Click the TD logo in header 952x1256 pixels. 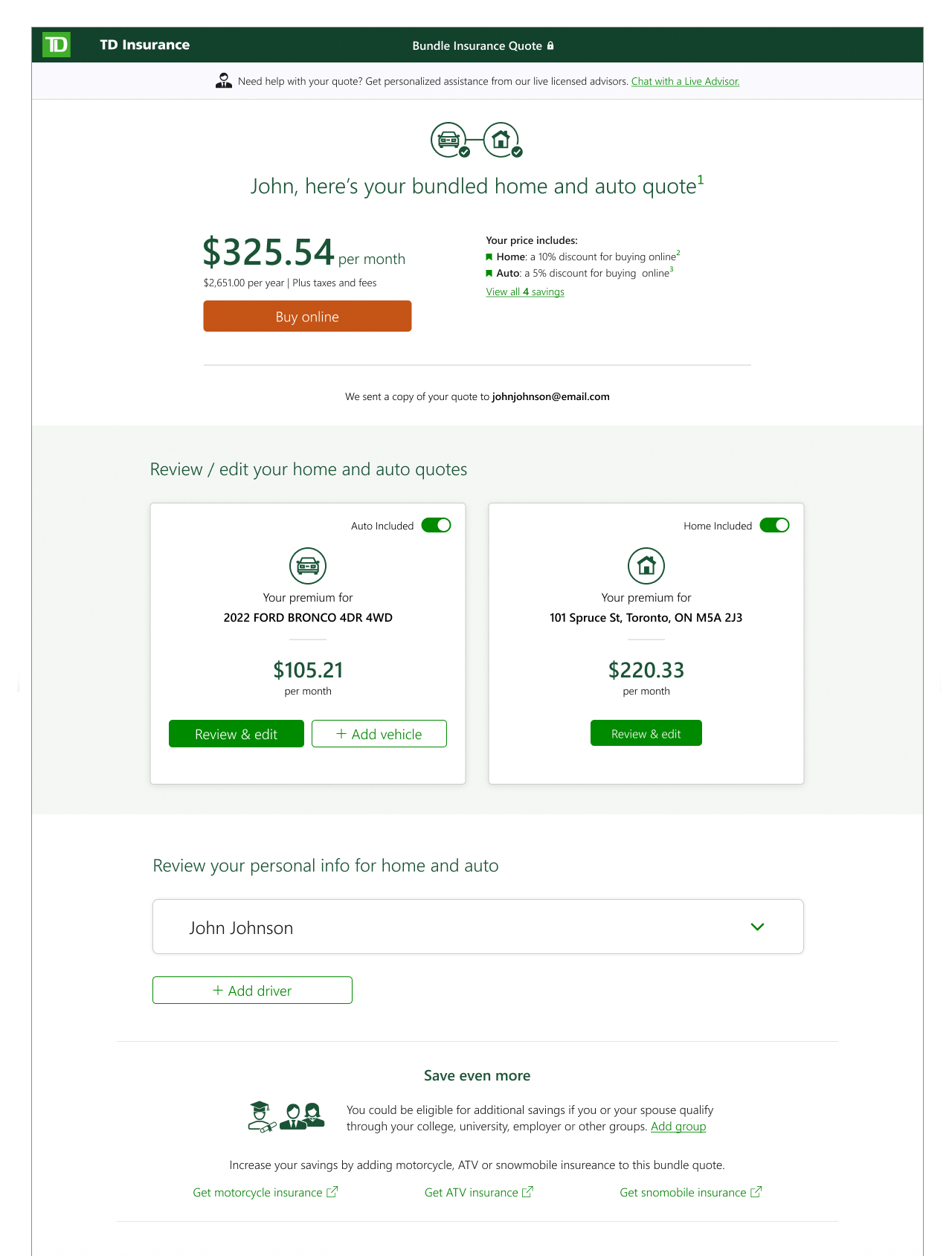pyautogui.click(x=57, y=45)
